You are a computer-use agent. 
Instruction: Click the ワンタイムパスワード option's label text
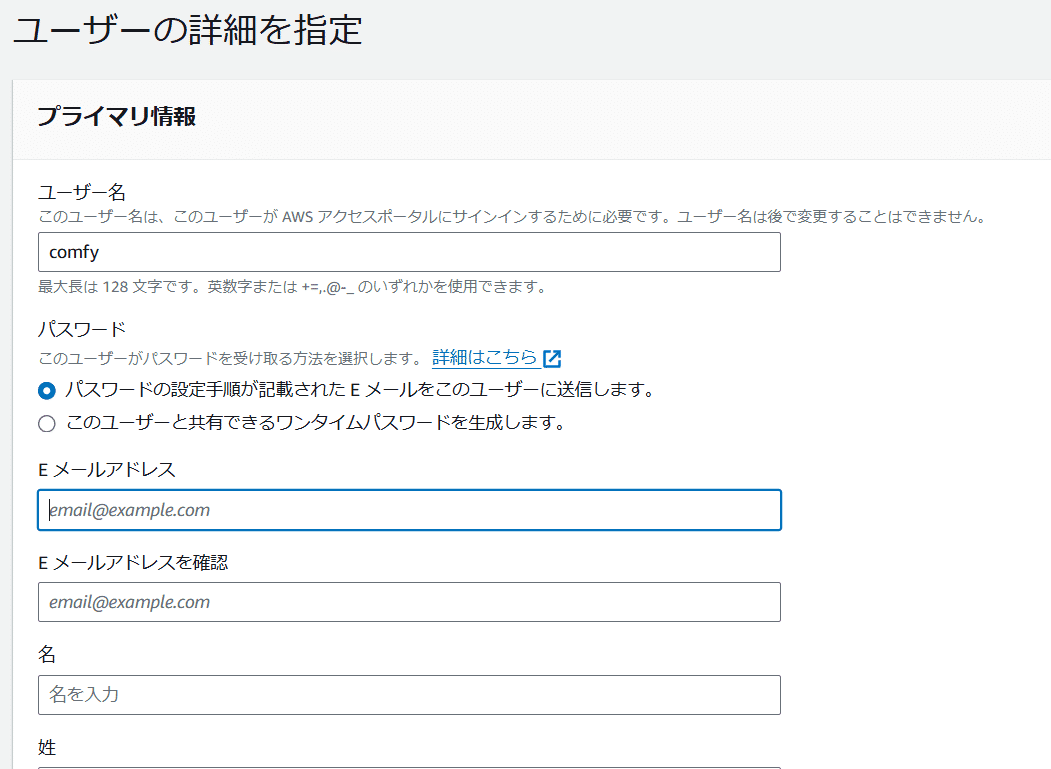[x=316, y=422]
